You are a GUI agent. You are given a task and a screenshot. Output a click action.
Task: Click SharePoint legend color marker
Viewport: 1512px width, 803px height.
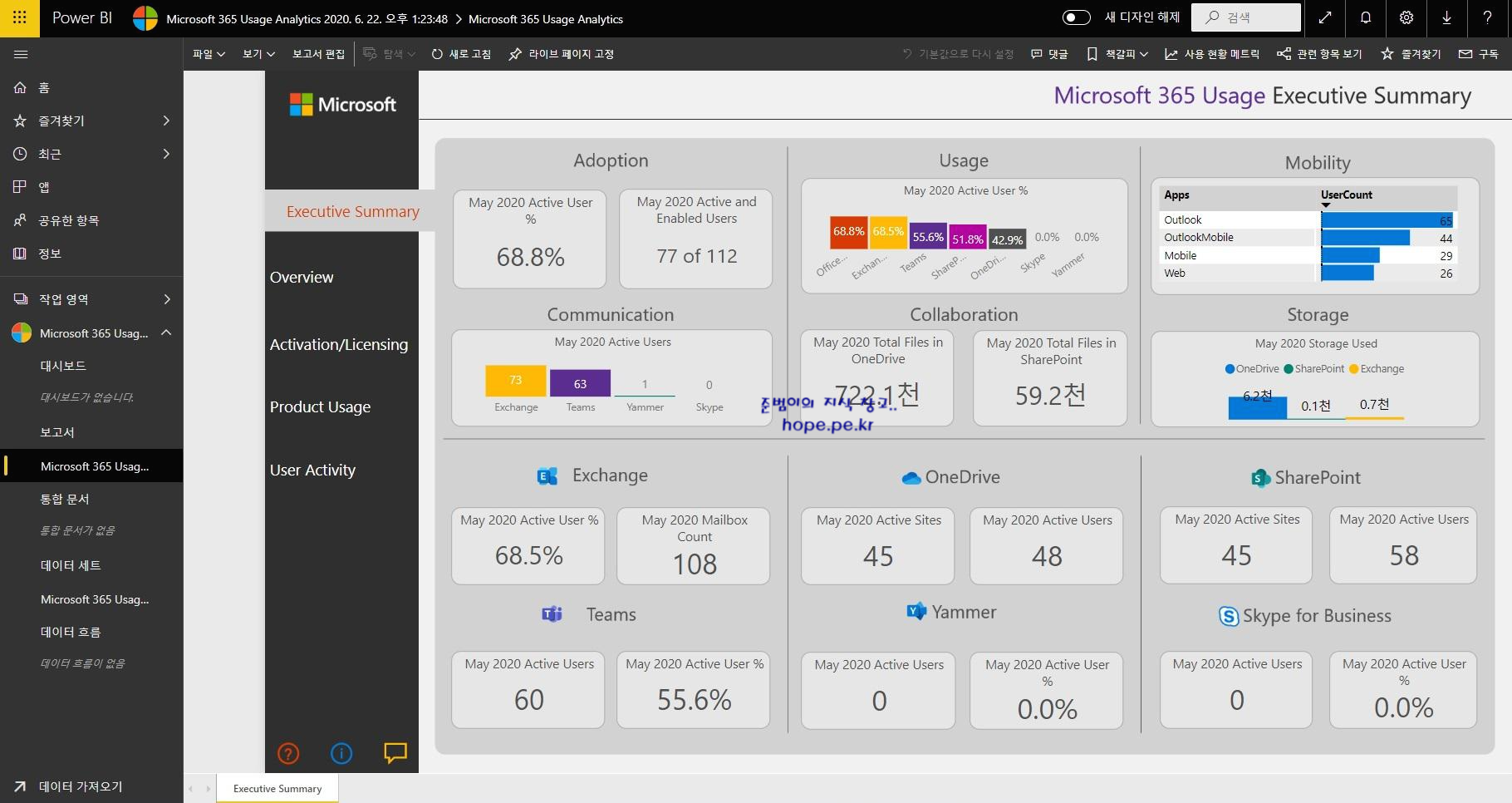coord(1289,369)
